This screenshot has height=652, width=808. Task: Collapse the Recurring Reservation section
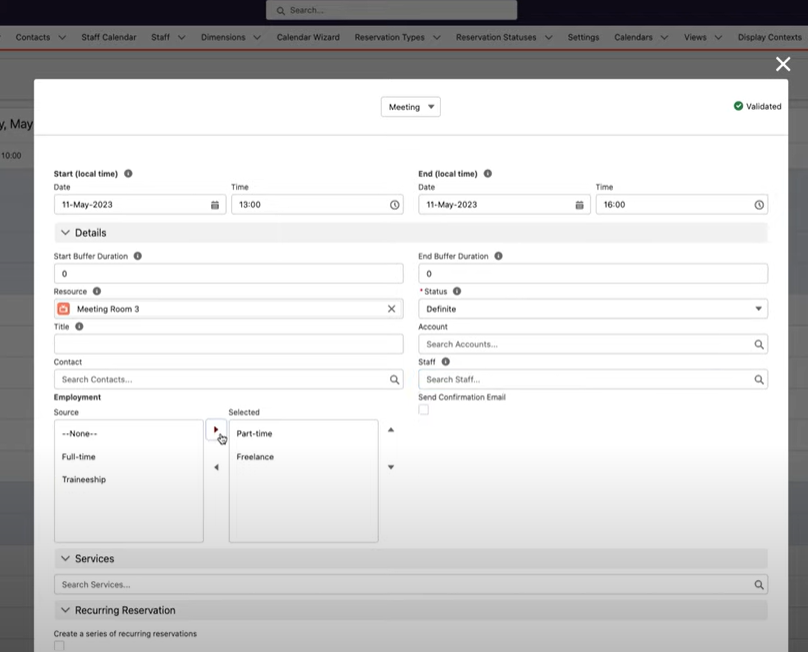point(65,610)
